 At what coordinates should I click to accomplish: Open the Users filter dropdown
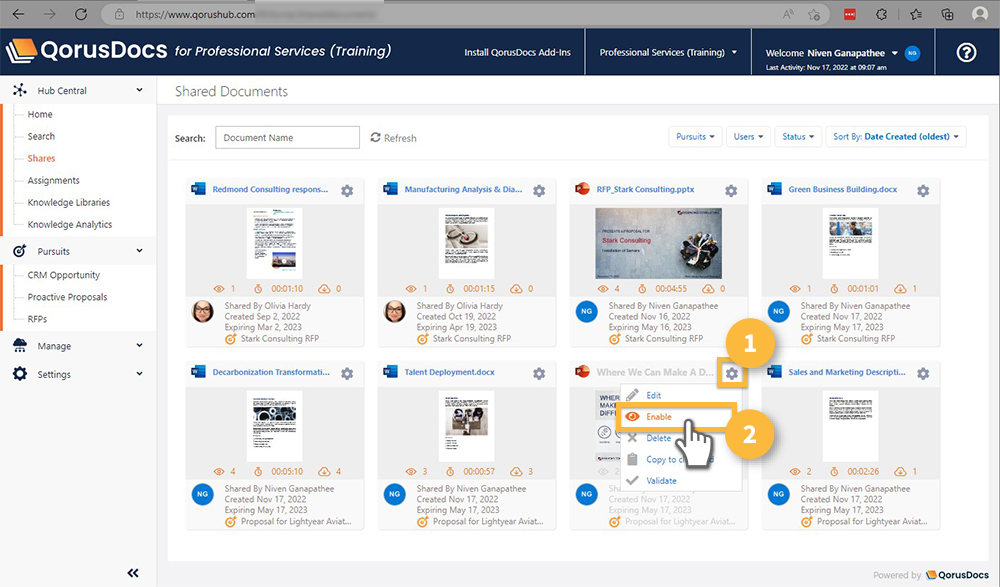click(x=748, y=137)
